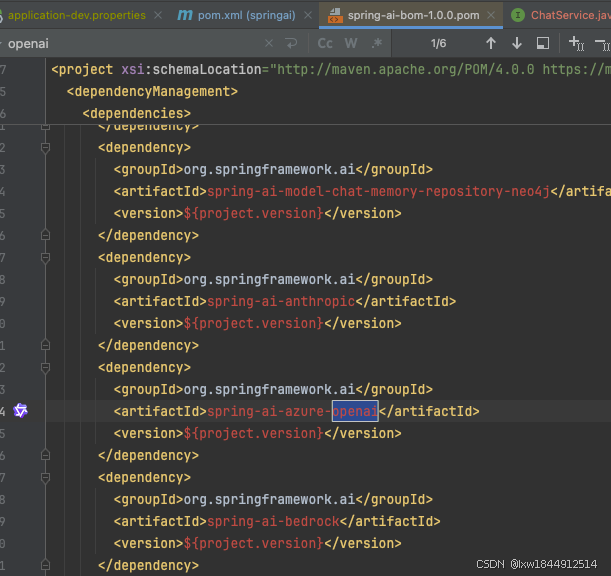This screenshot has width=611, height=576.
Task: Focus the search field containing openai
Action: pos(132,43)
